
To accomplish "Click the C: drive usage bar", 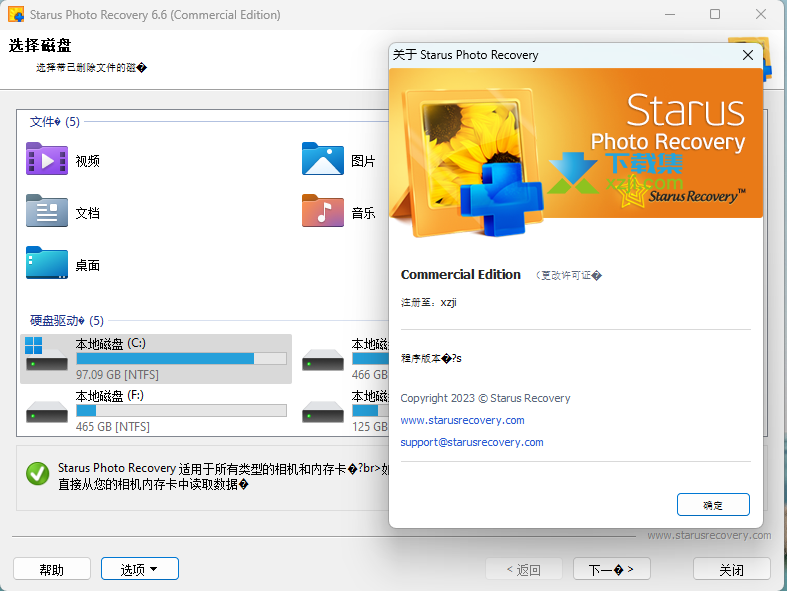I will click(x=181, y=359).
